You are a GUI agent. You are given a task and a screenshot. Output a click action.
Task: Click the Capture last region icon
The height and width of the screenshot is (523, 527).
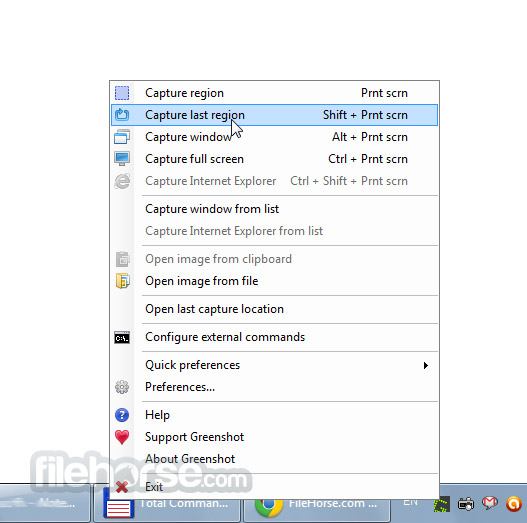[122, 115]
